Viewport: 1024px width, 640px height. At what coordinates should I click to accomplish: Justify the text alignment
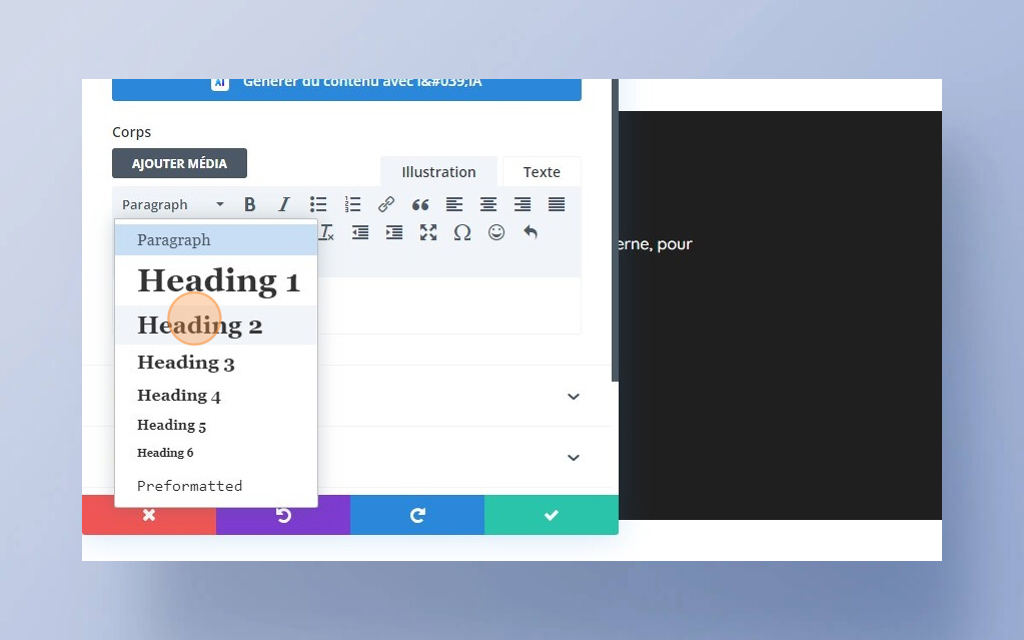click(x=556, y=204)
